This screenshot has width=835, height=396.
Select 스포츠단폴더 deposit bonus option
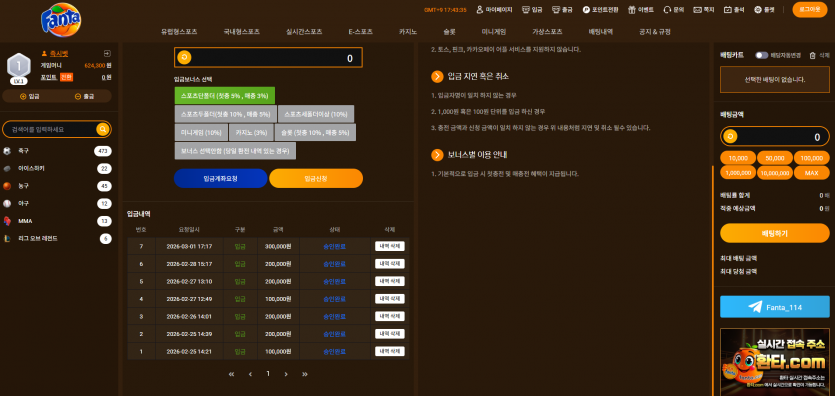225,96
